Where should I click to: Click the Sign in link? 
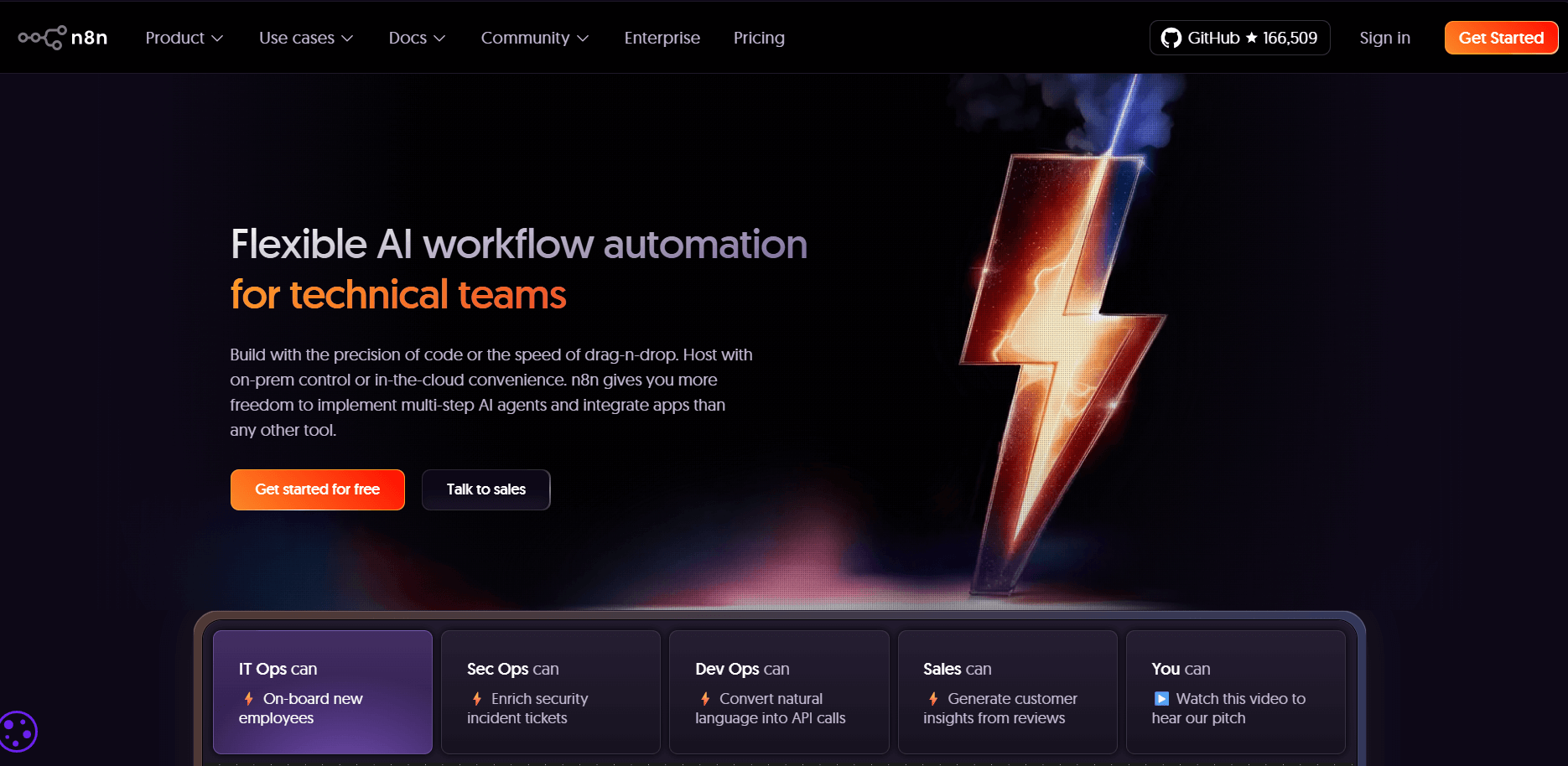coord(1384,38)
